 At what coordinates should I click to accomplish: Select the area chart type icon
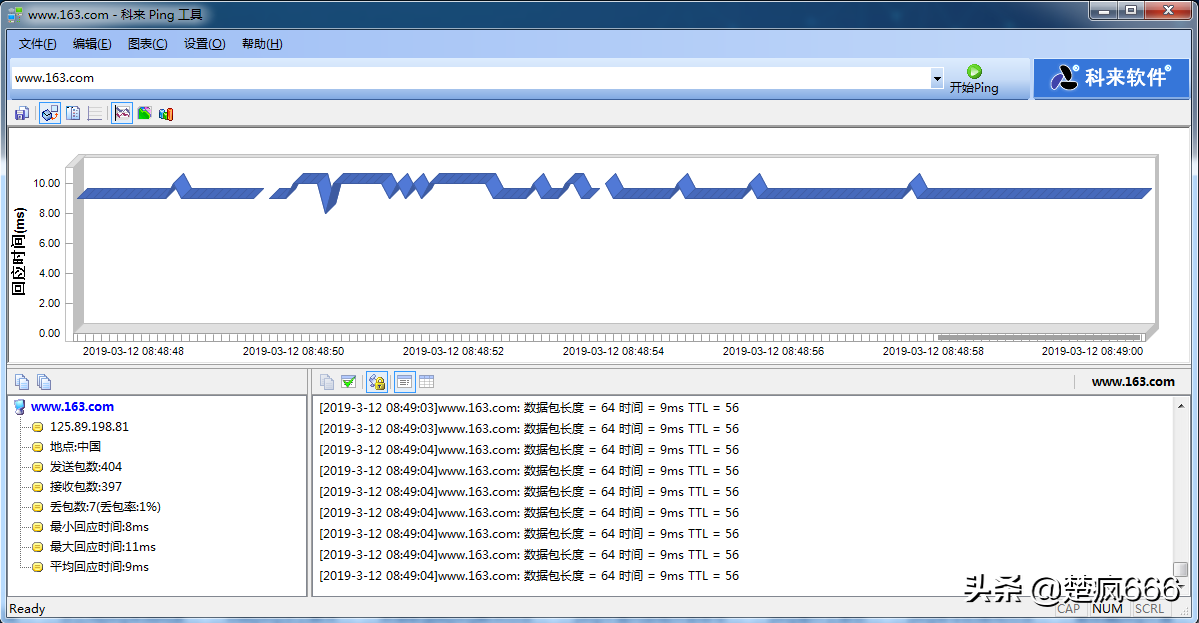coord(145,113)
